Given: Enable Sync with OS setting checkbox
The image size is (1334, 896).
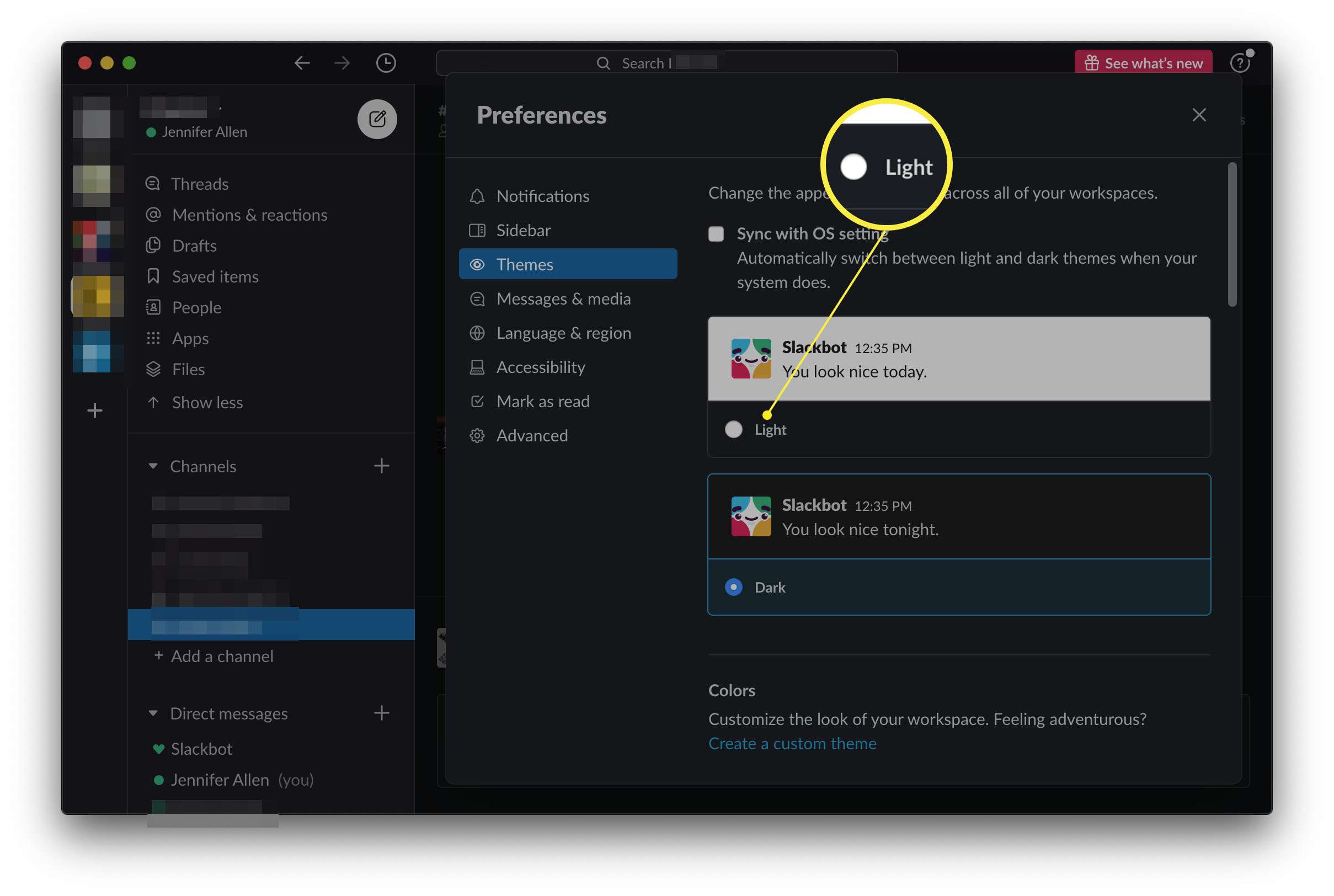Looking at the screenshot, I should (716, 234).
